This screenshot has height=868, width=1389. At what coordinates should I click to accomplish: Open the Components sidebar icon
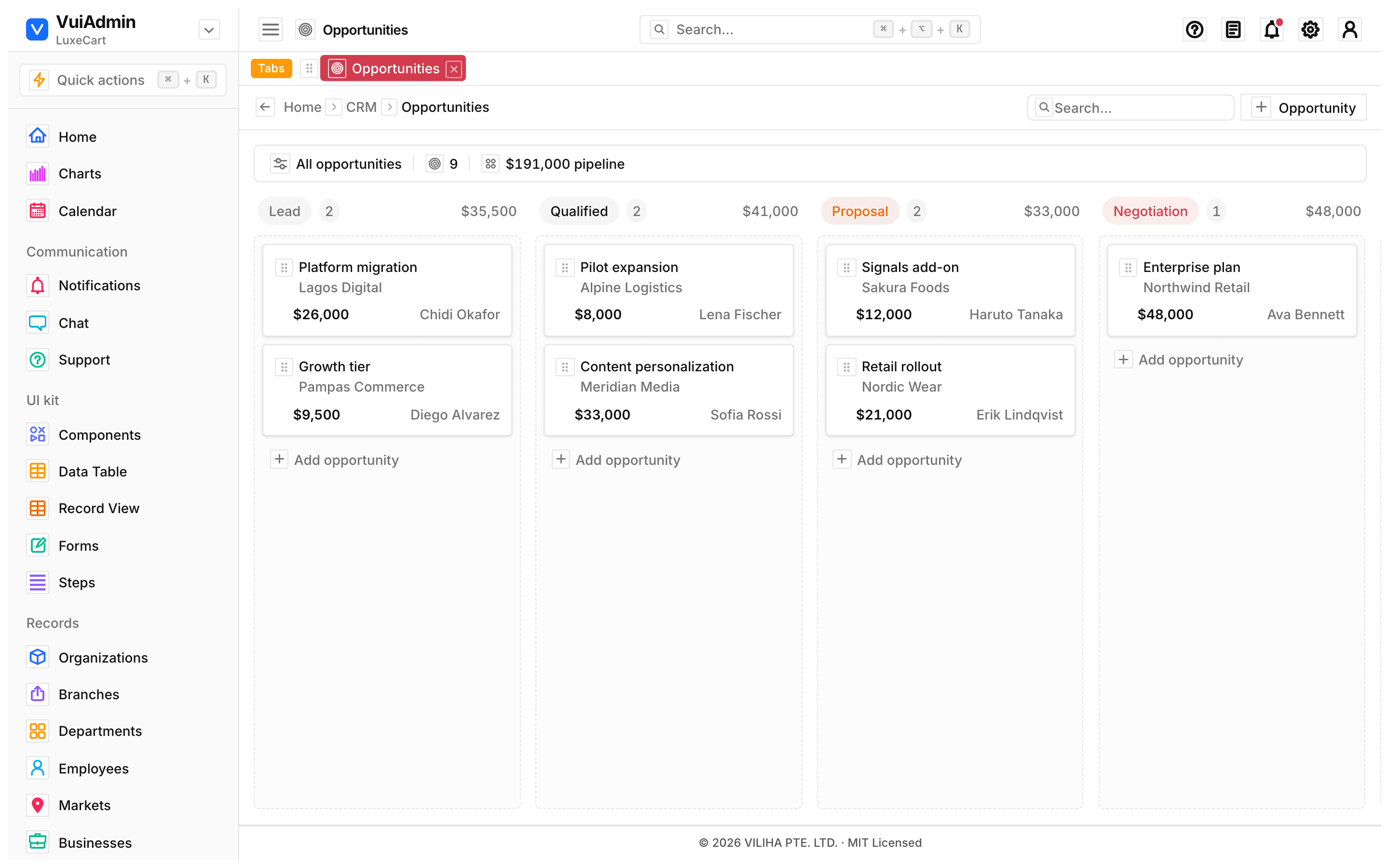[37, 434]
